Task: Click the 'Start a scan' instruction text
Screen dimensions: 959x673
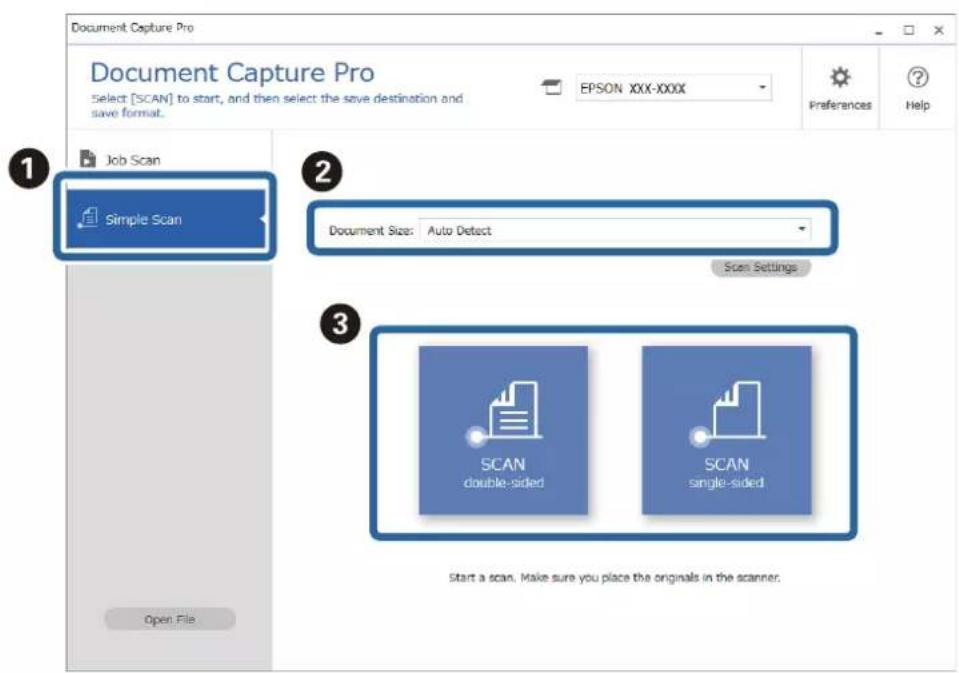Action: 614,577
